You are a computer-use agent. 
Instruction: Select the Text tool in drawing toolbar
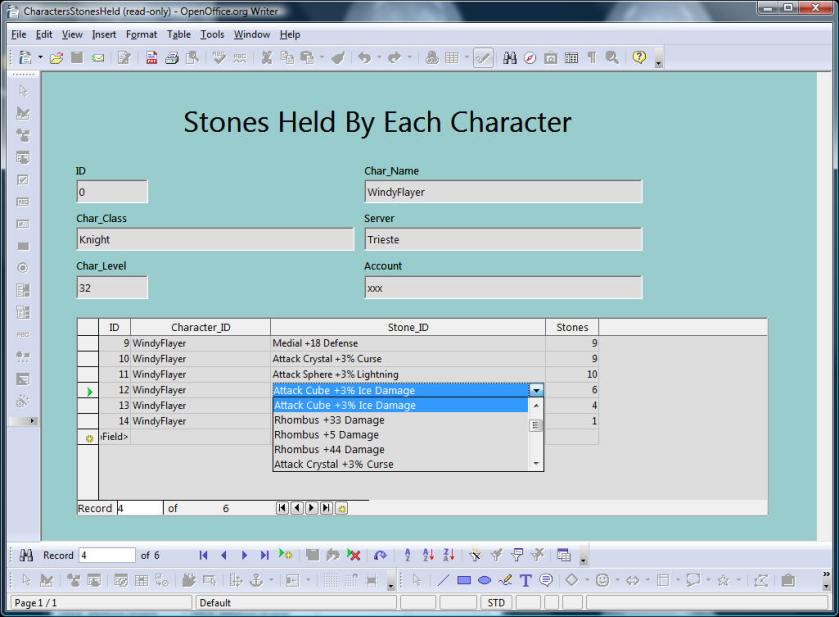[x=526, y=580]
